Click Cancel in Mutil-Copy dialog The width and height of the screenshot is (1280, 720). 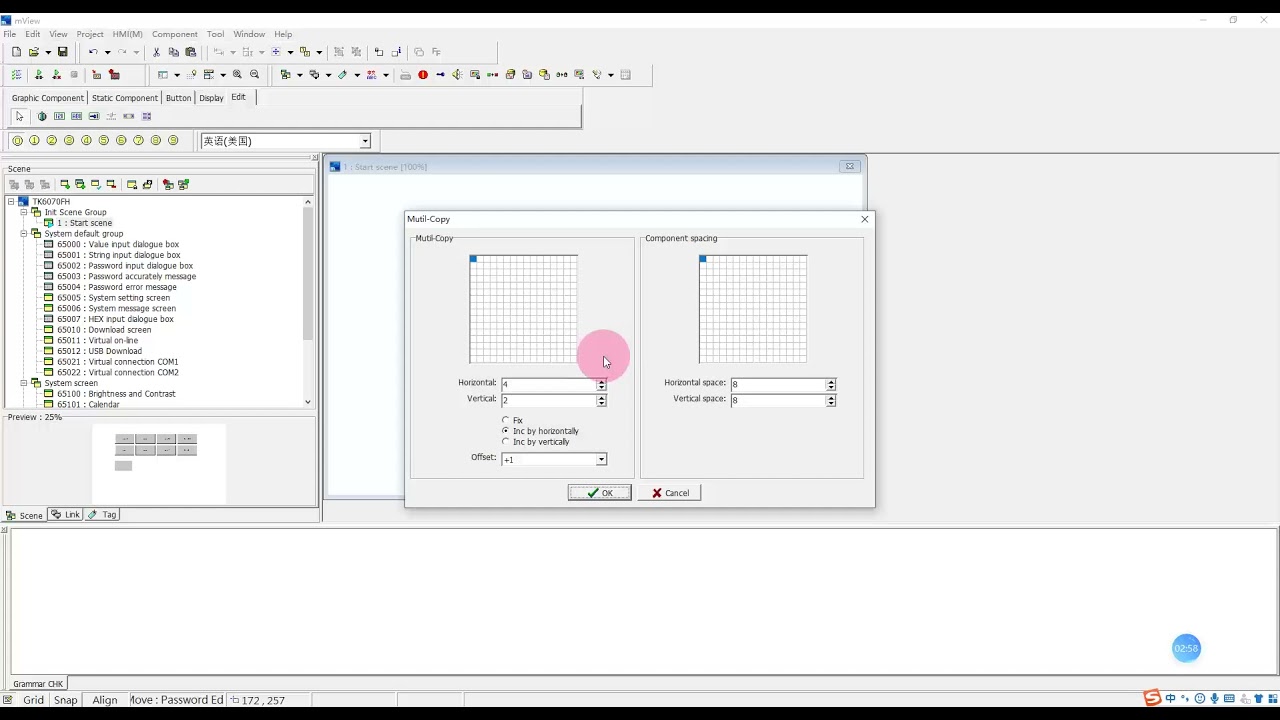click(670, 493)
